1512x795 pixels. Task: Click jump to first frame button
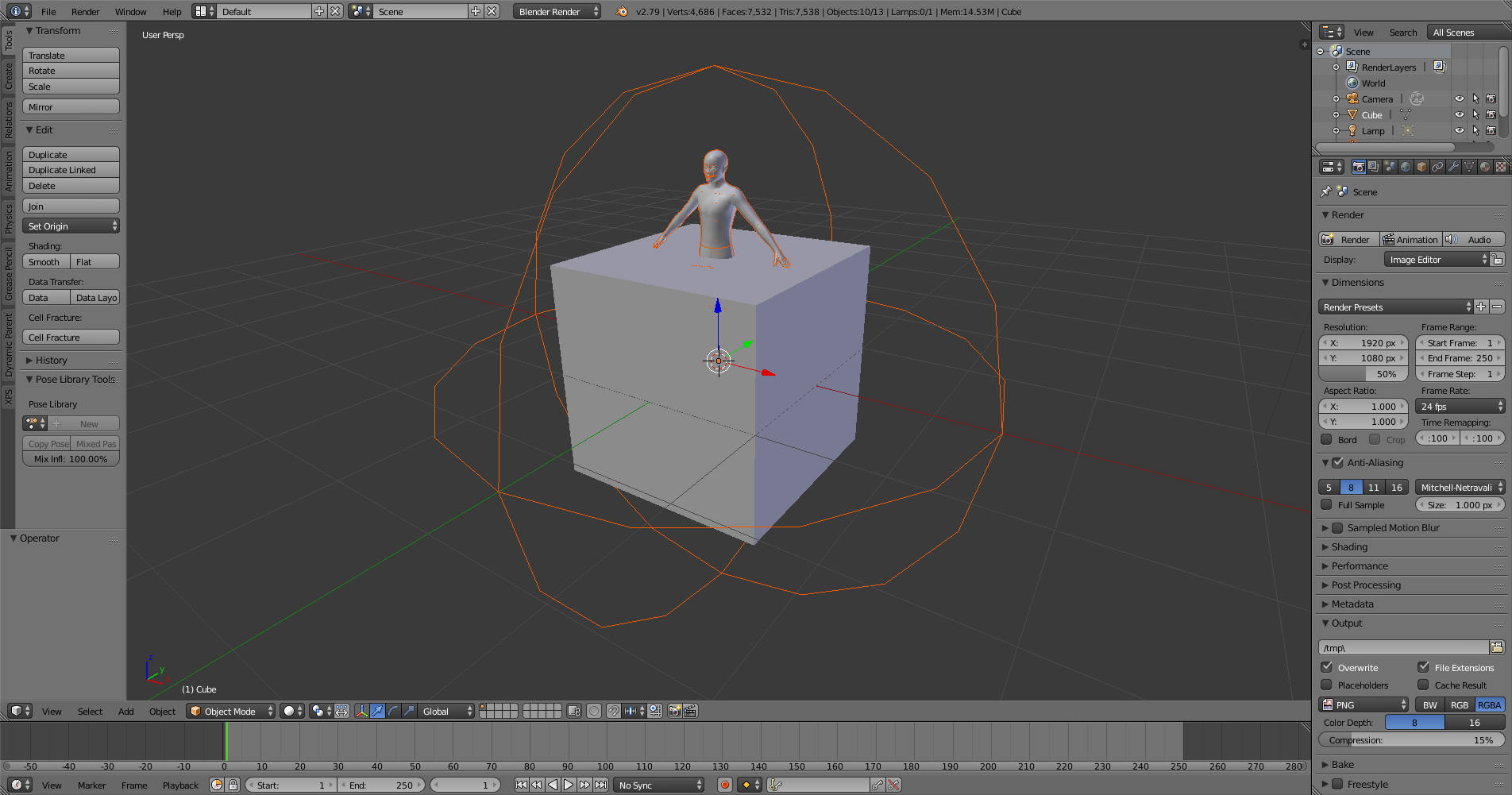(x=521, y=785)
